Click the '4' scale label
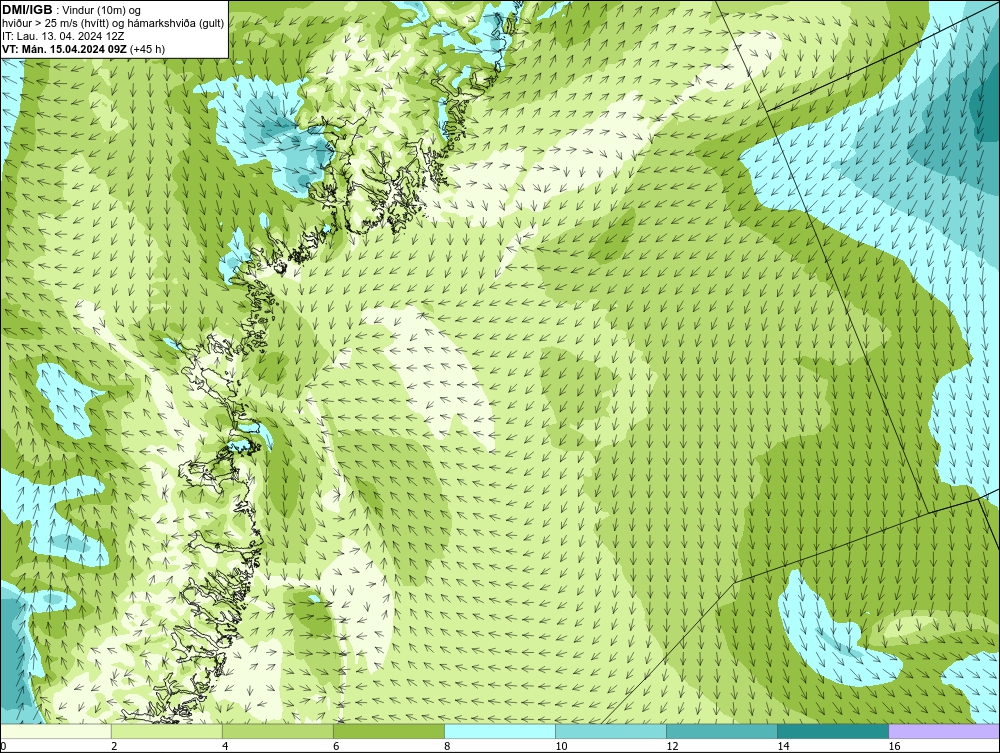 (225, 746)
